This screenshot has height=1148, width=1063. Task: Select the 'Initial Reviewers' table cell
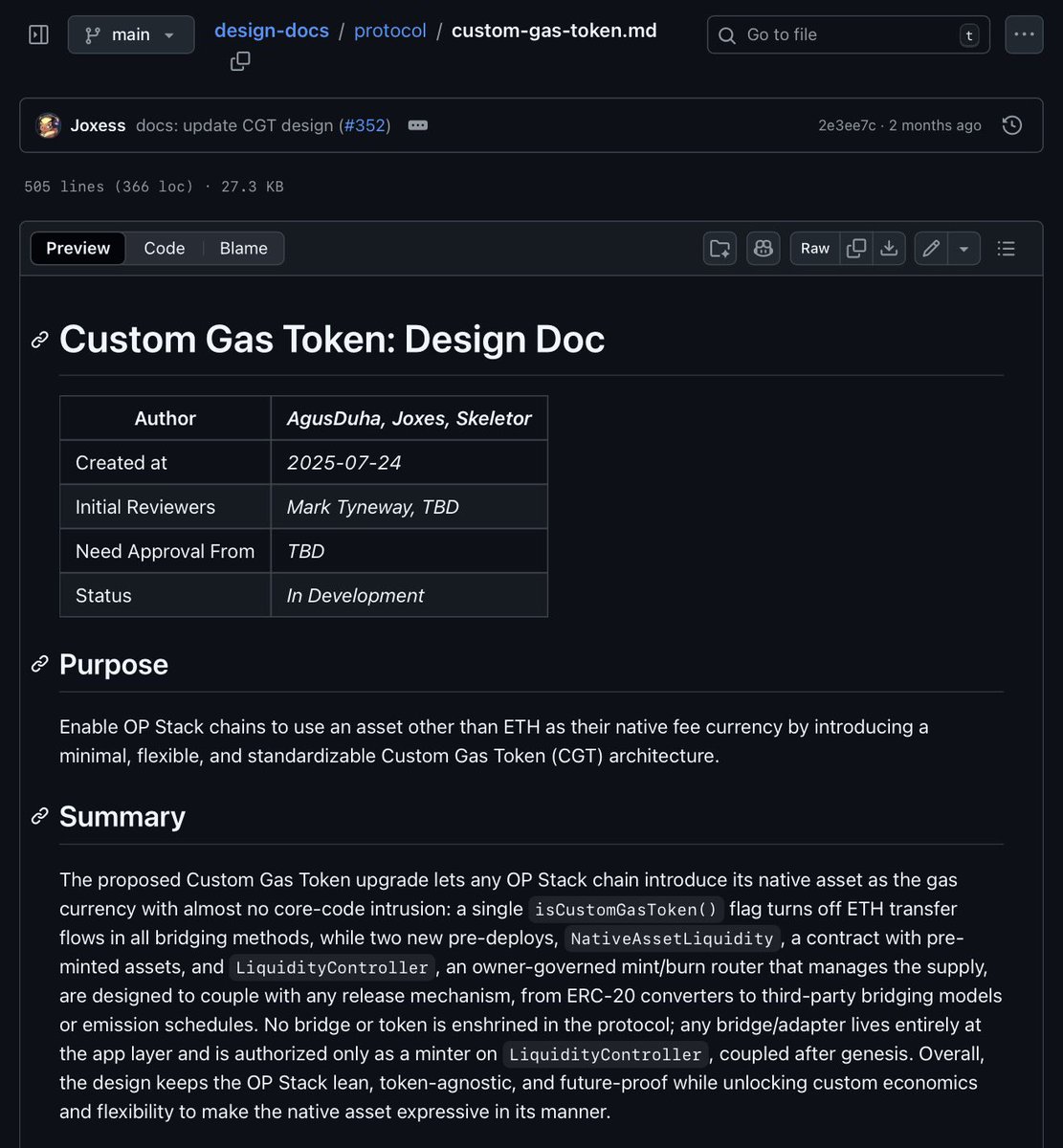click(x=166, y=507)
